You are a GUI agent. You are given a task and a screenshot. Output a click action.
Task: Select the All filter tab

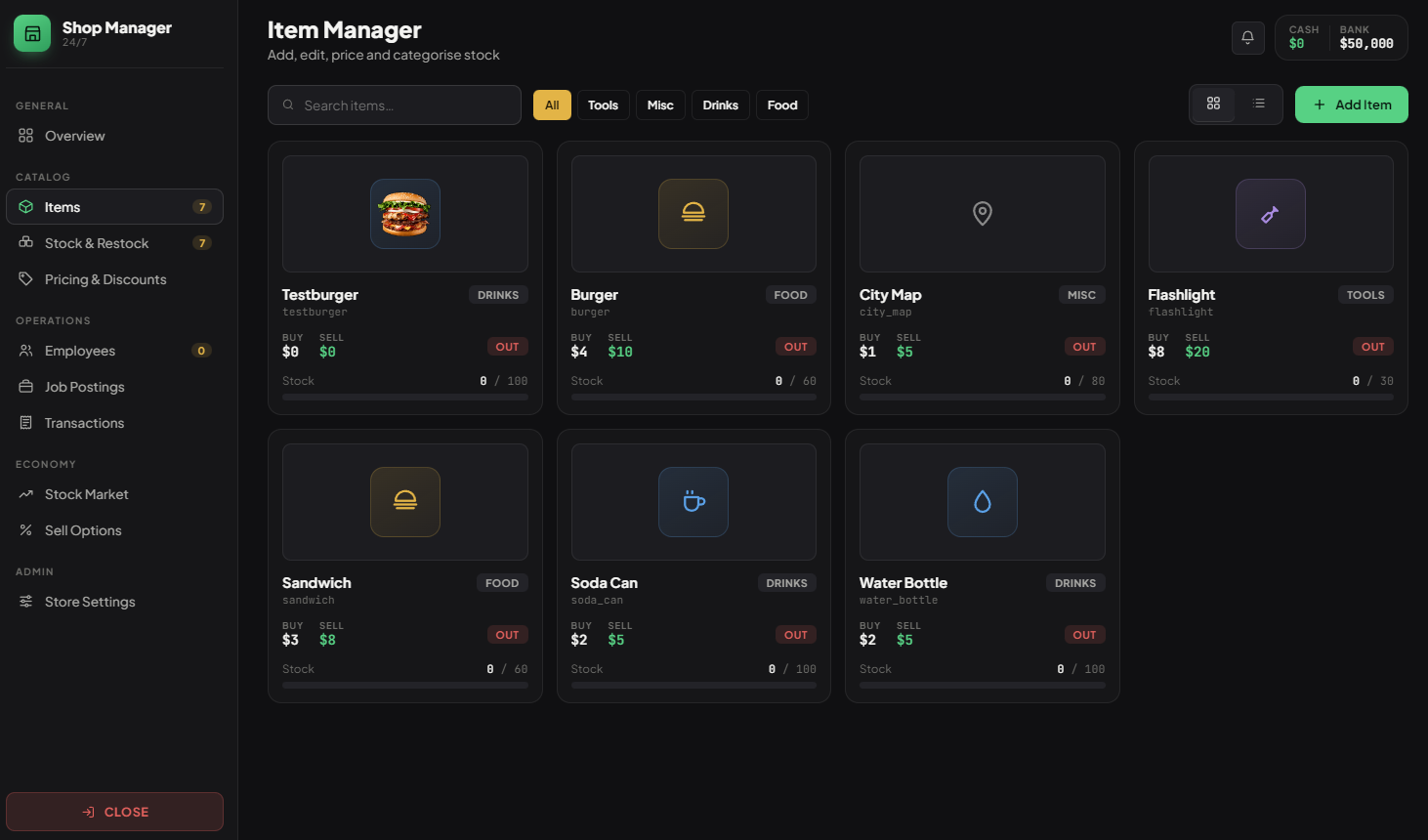552,105
